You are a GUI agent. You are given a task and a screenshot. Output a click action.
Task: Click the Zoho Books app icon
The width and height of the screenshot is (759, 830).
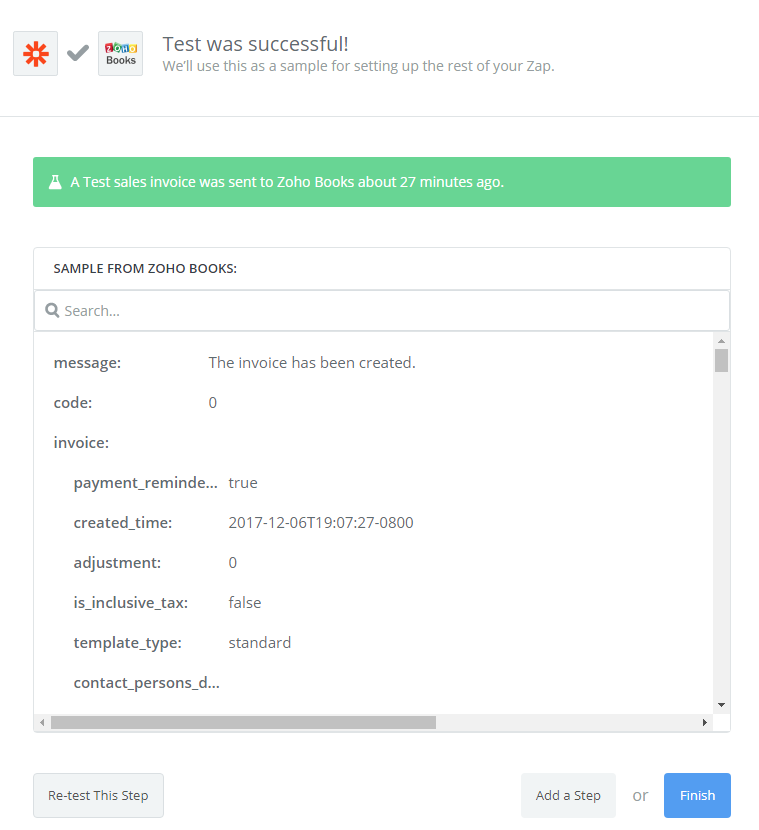(x=120, y=53)
